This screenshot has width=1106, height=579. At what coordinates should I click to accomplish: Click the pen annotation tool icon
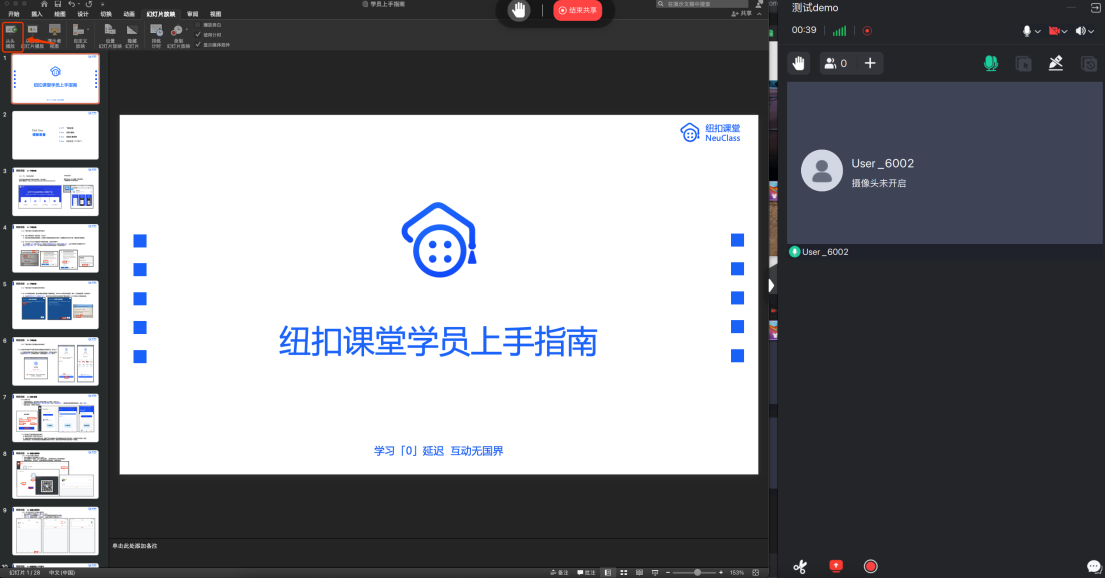click(1056, 63)
